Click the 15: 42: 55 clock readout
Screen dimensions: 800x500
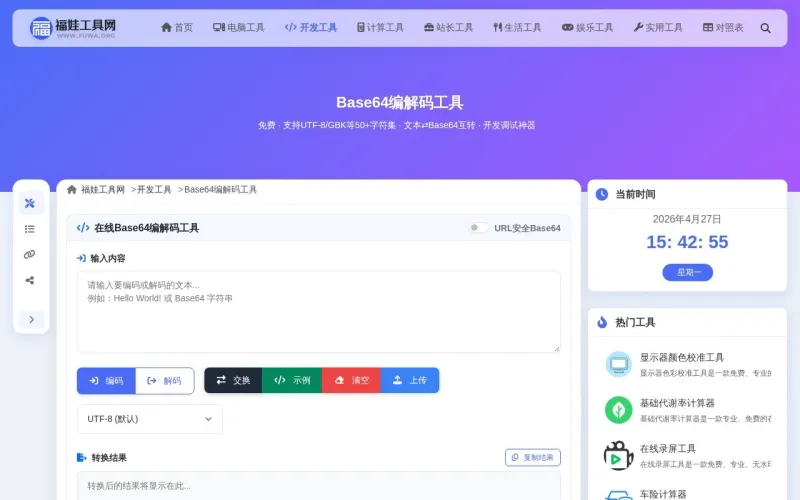[x=687, y=242]
